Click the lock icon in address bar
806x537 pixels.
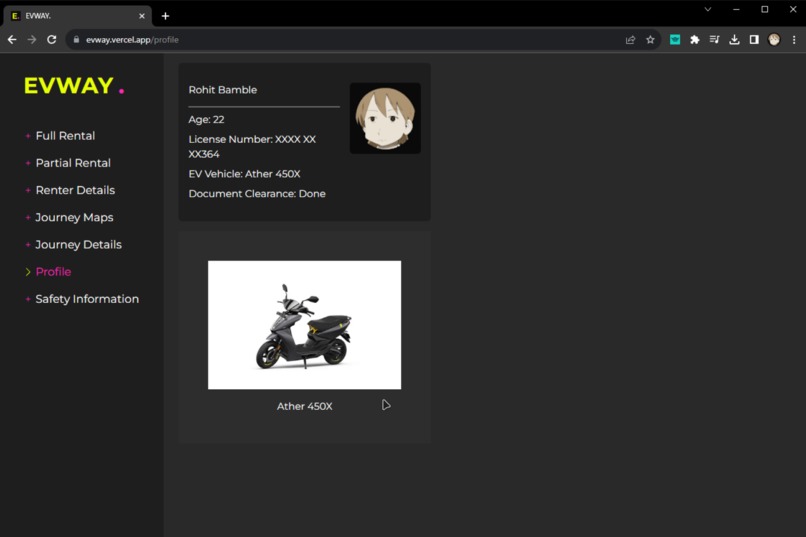coord(76,40)
